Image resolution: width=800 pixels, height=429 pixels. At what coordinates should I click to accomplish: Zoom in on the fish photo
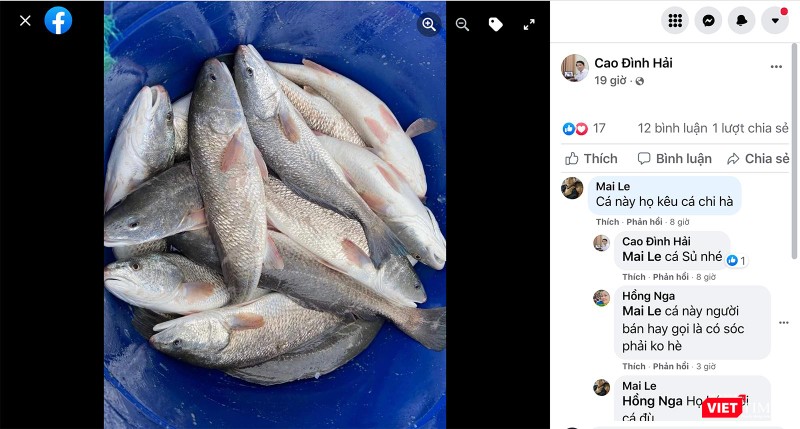[x=429, y=25]
